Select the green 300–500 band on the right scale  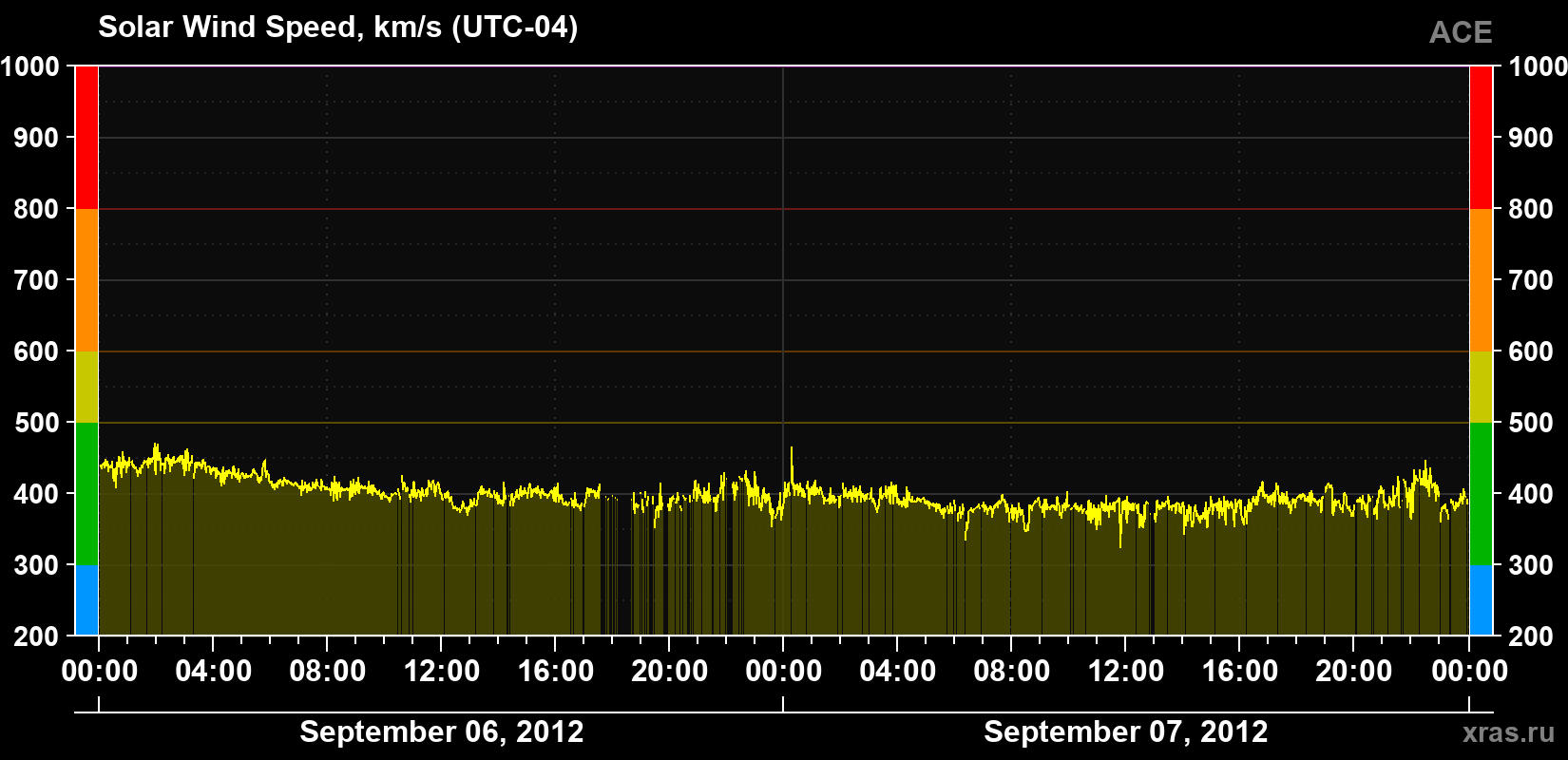1482,494
